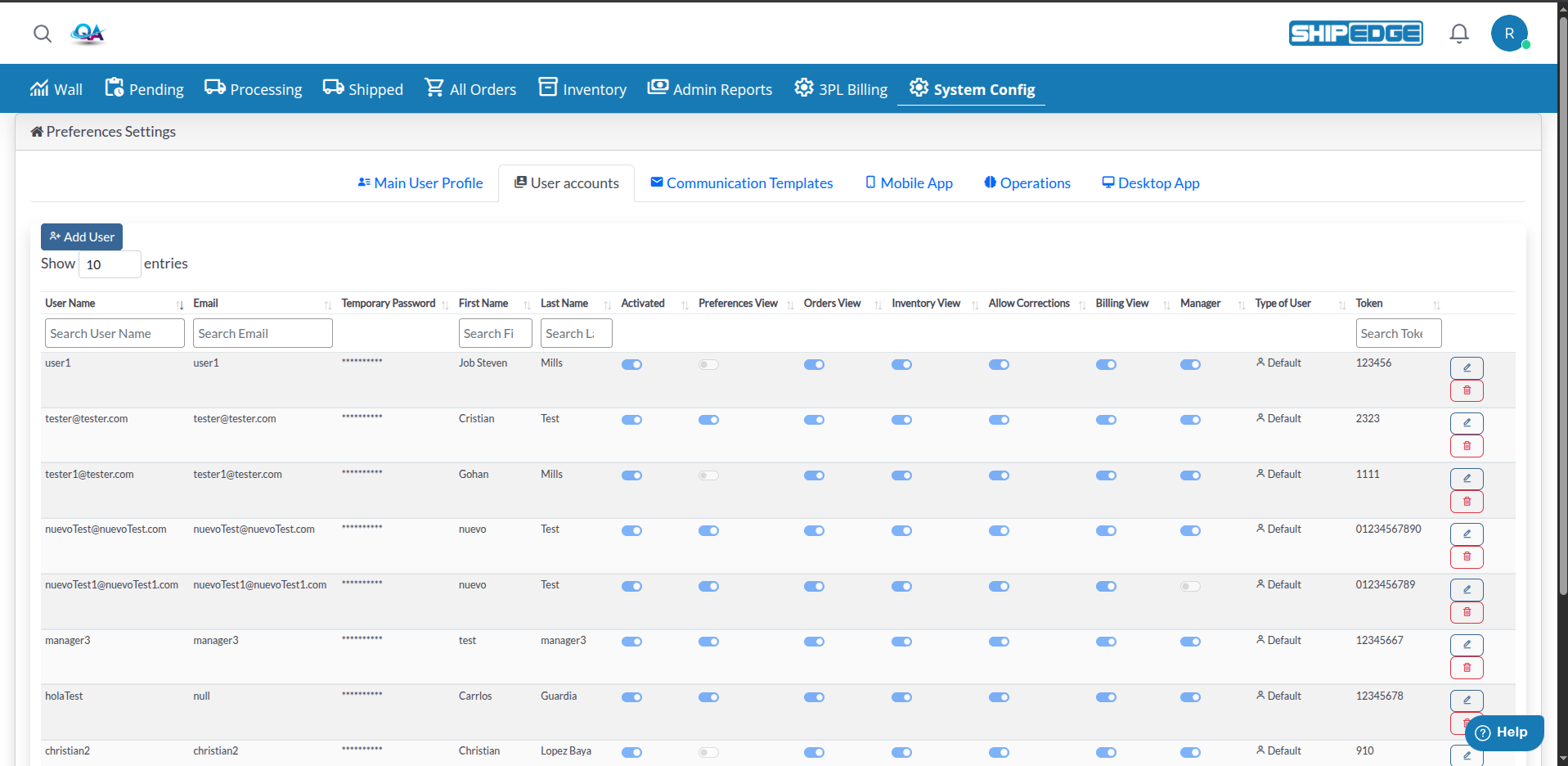Screen dimensions: 1568x766
Task: Click the R profile avatar
Action: click(x=1508, y=33)
